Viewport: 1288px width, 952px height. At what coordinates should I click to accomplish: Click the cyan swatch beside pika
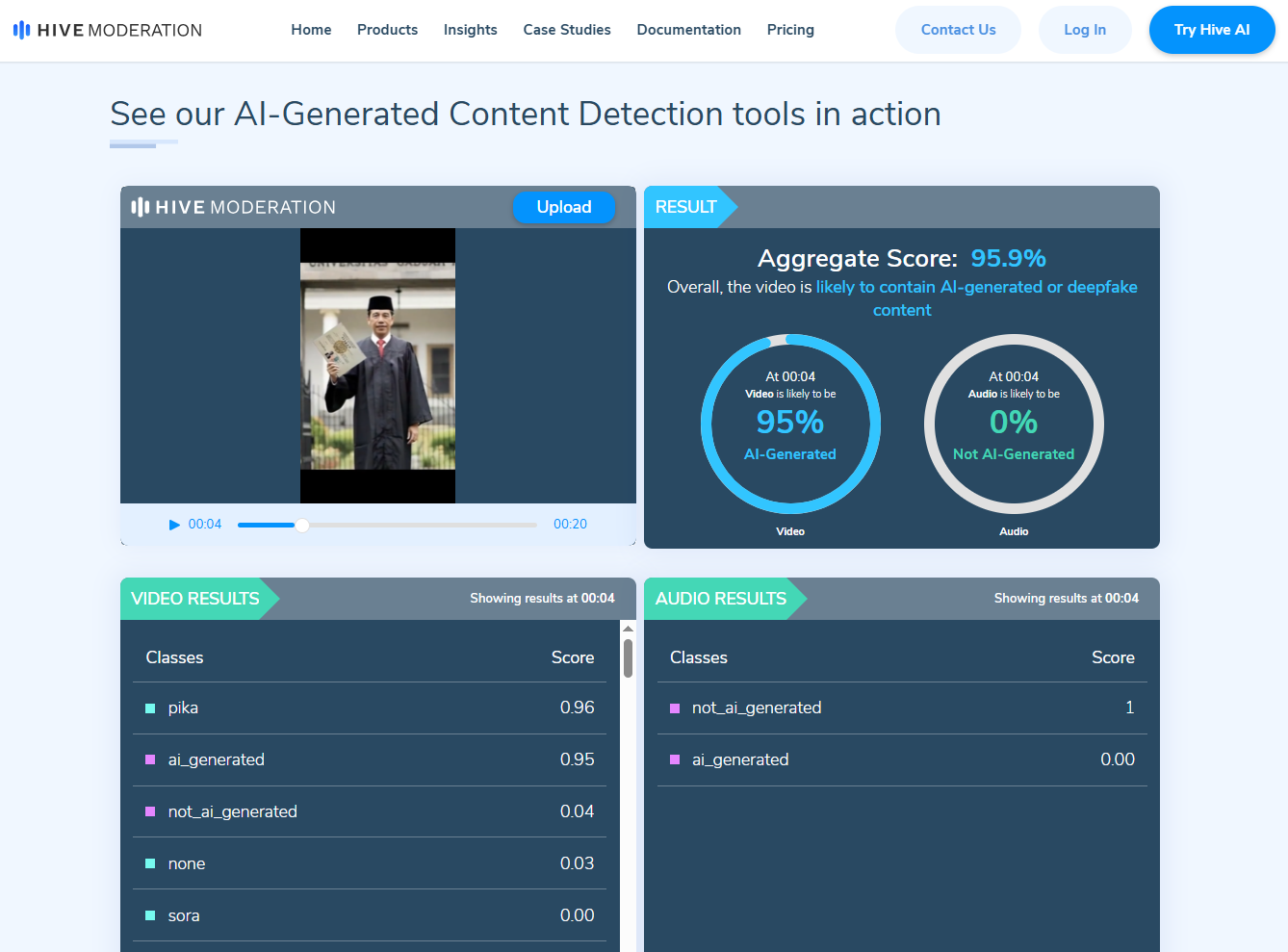(150, 708)
